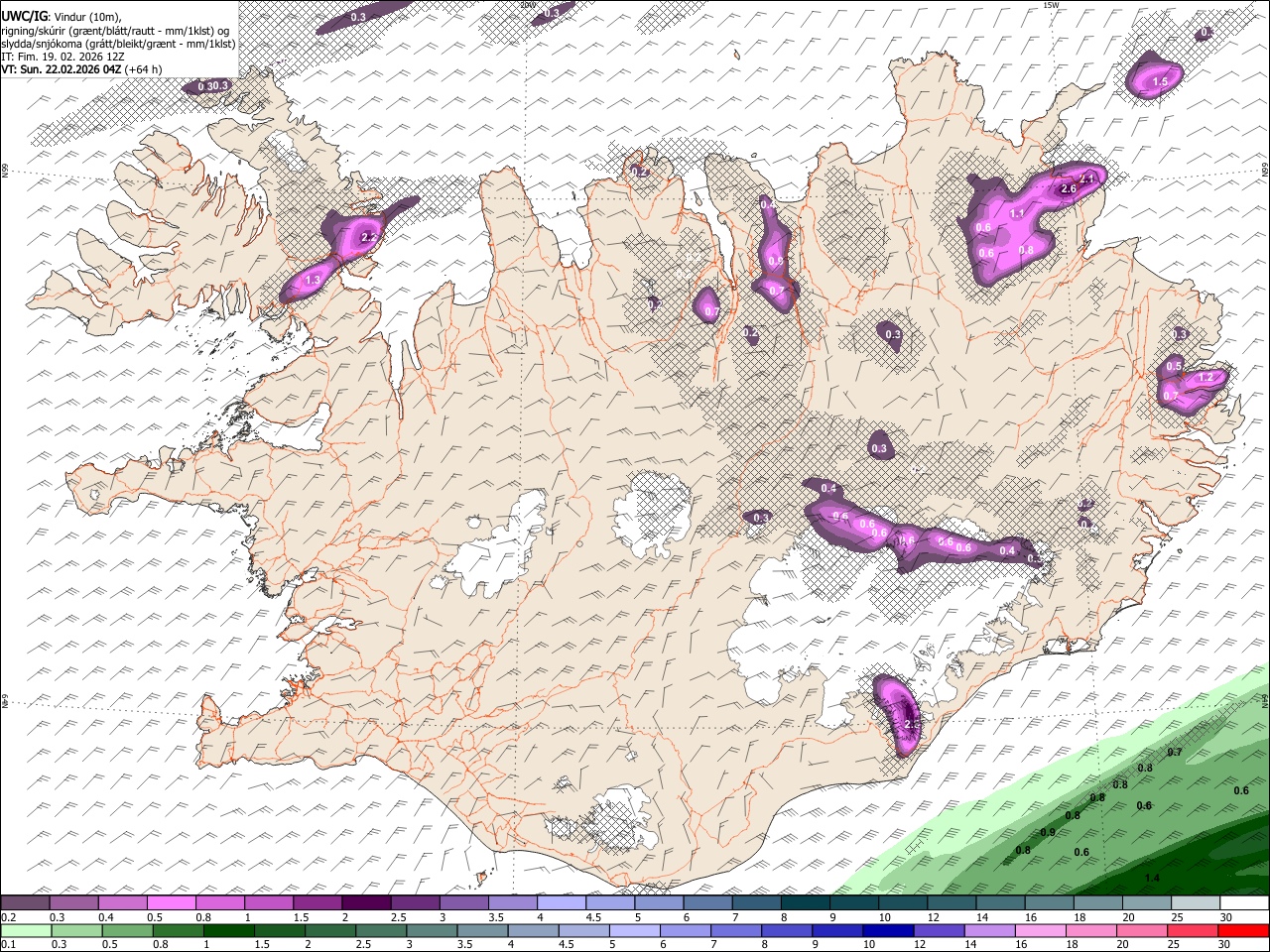1270x952 pixels.
Task: Select the "2.6" snowfall value on the map
Action: coord(1069,188)
